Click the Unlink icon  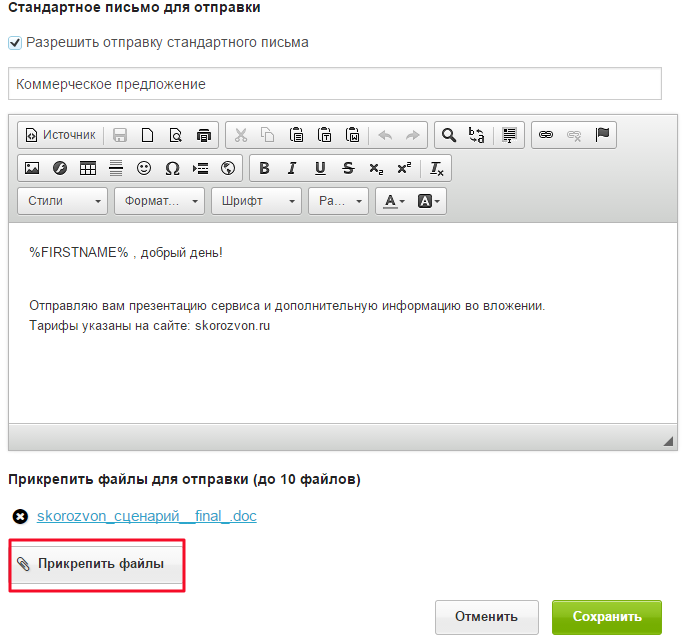click(574, 135)
